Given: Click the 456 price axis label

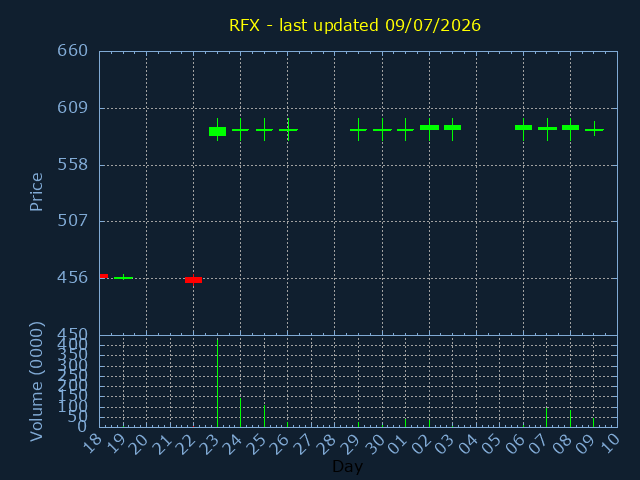Looking at the screenshot, I should (72, 278).
